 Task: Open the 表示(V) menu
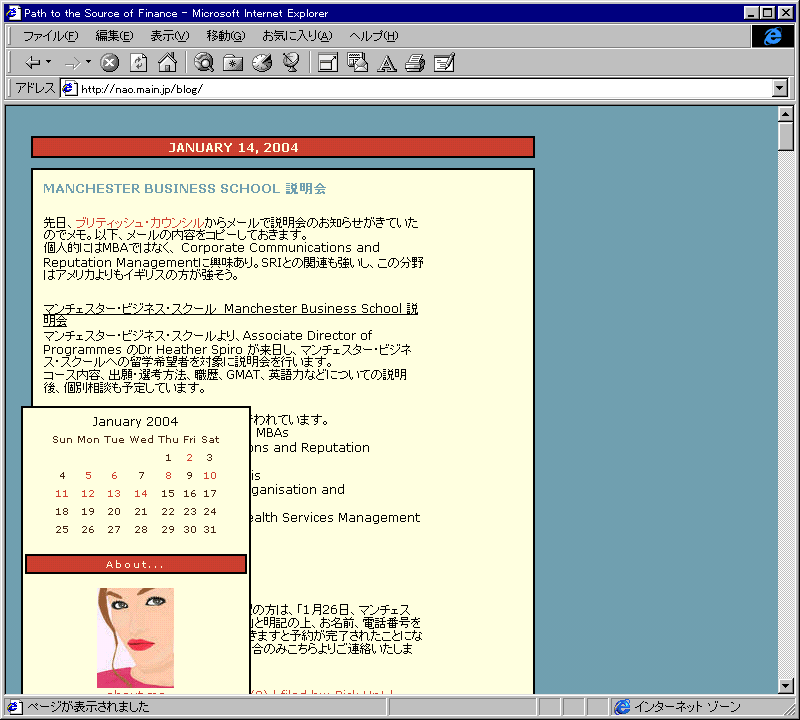[x=169, y=36]
